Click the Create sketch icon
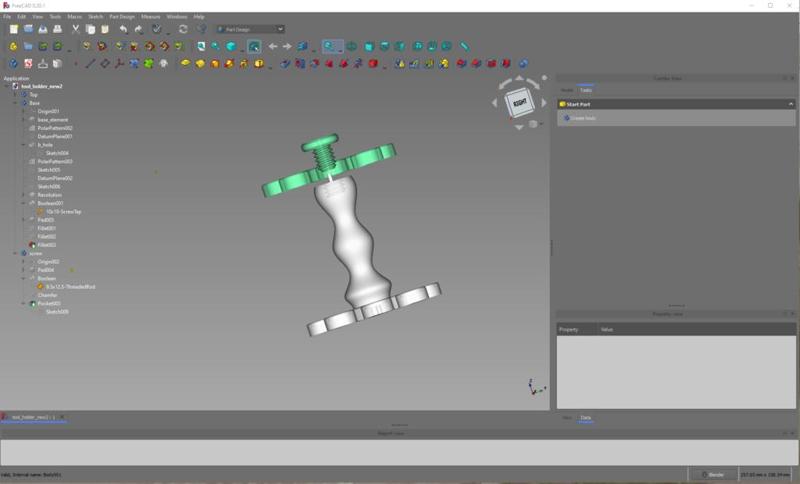800x484 pixels. tap(28, 64)
